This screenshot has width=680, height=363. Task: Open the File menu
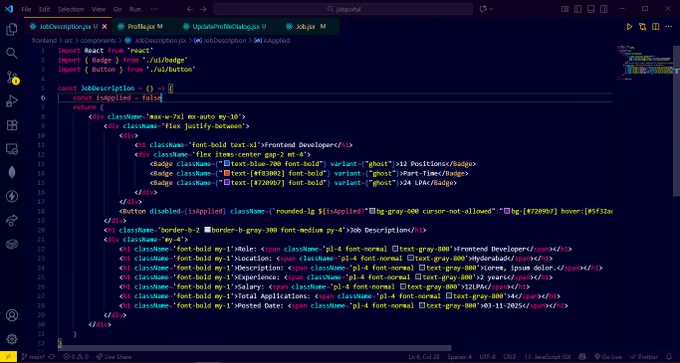point(26,9)
